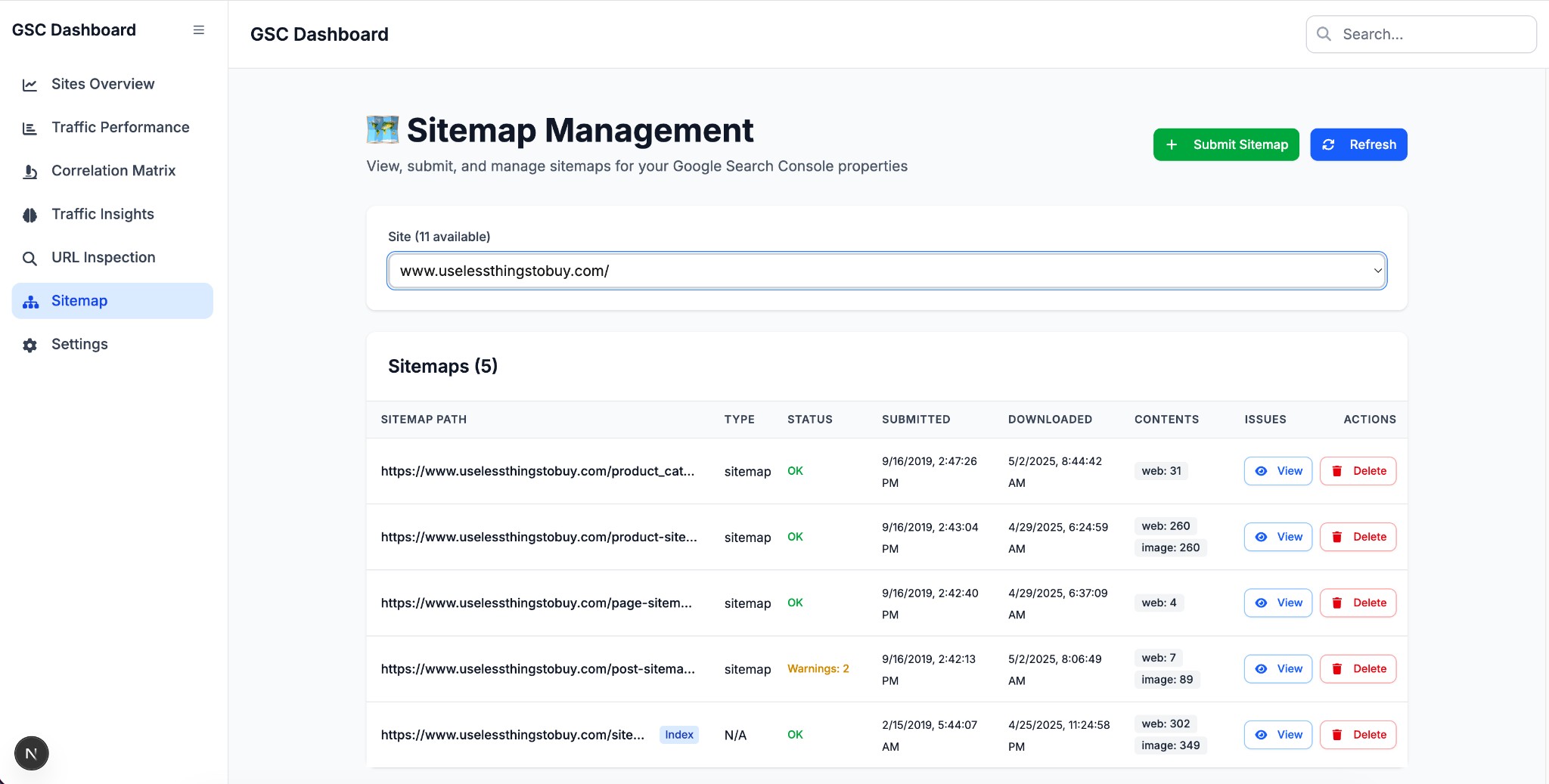Click eye icon for post-sitema sitemap row
This screenshot has height=784, width=1549.
point(1261,669)
